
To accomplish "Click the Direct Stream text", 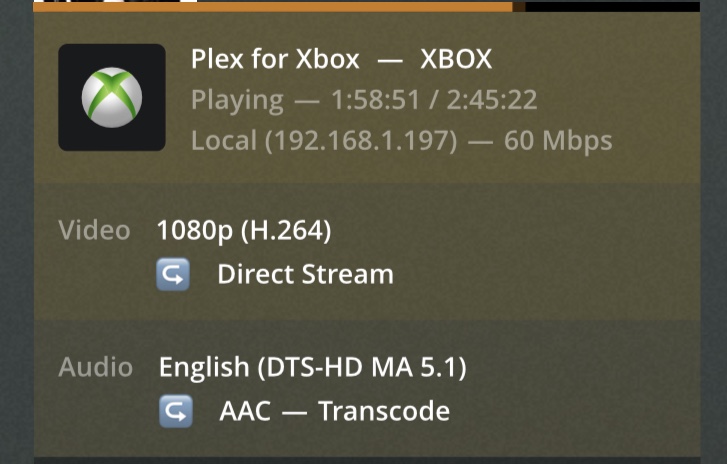I will click(305, 274).
